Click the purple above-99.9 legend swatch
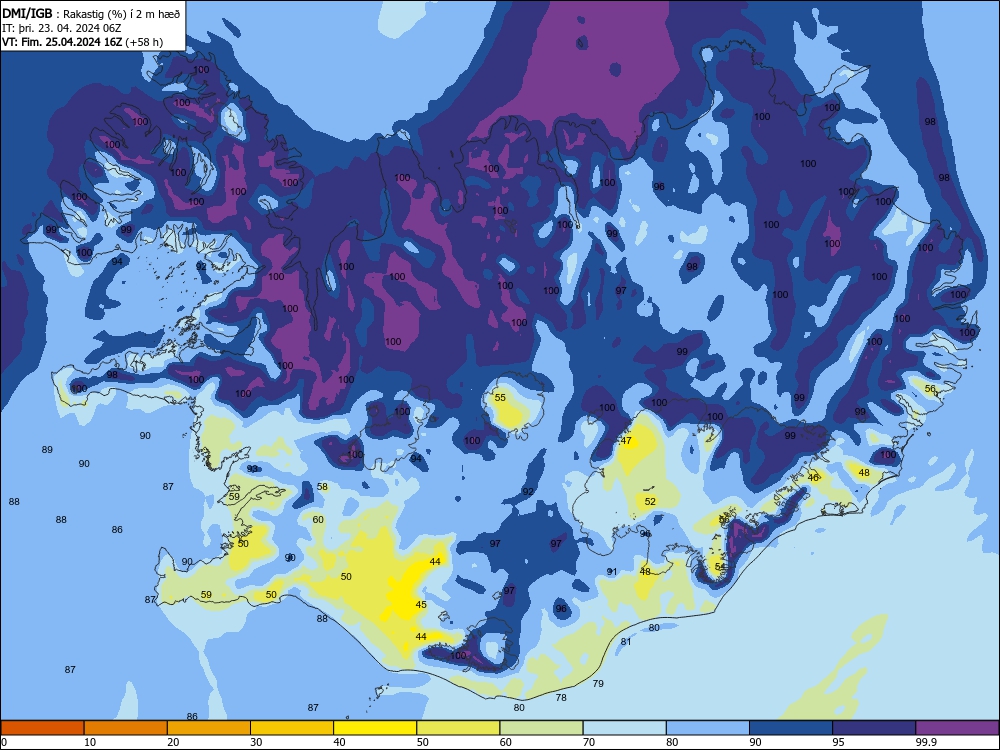 [x=957, y=728]
